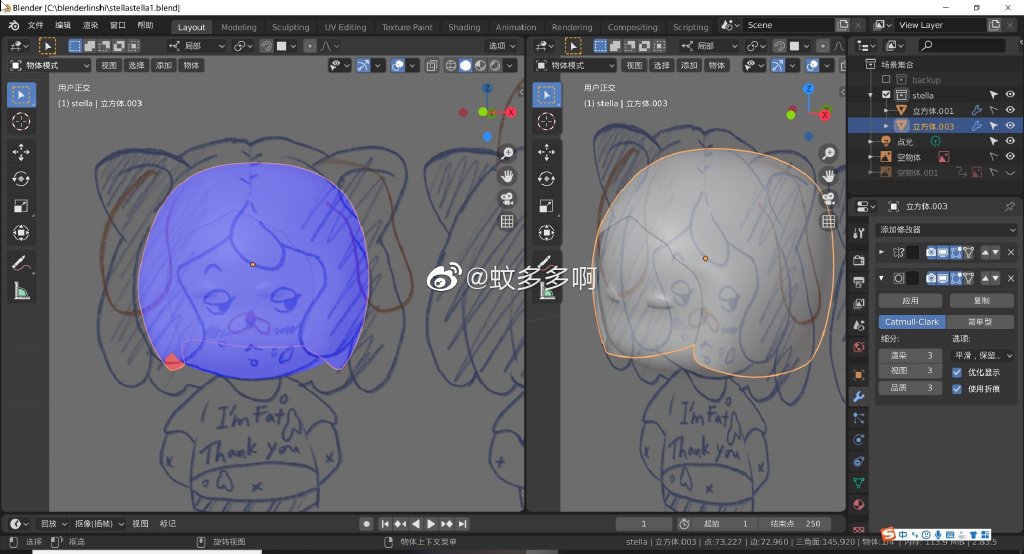Select the Scale tool in left viewport
1024x554 pixels.
tap(21, 206)
